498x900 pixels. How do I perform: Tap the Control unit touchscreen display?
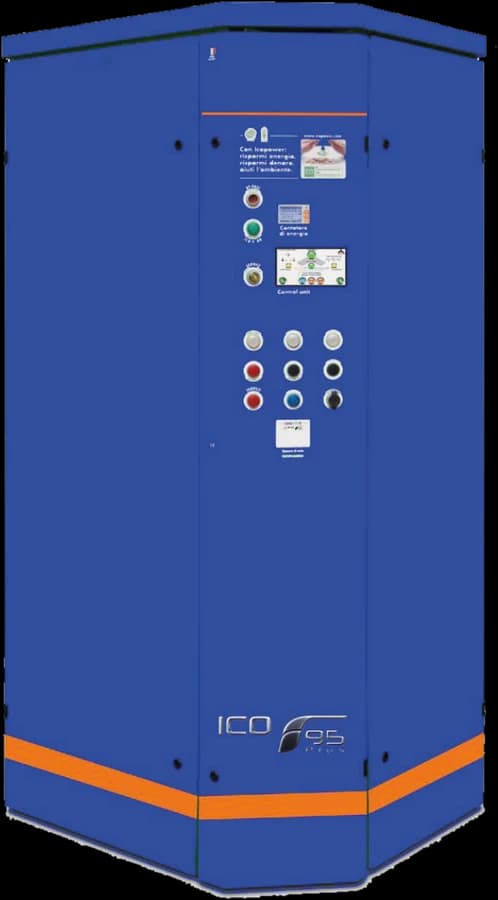pos(311,267)
